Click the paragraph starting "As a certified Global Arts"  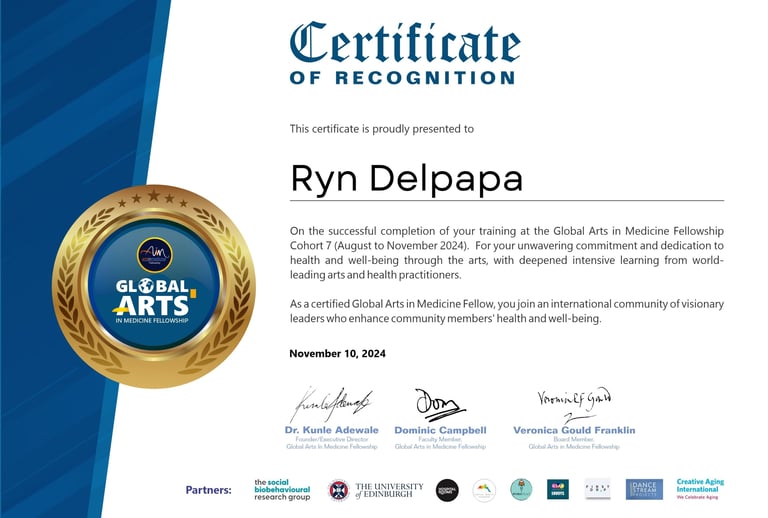coord(506,311)
